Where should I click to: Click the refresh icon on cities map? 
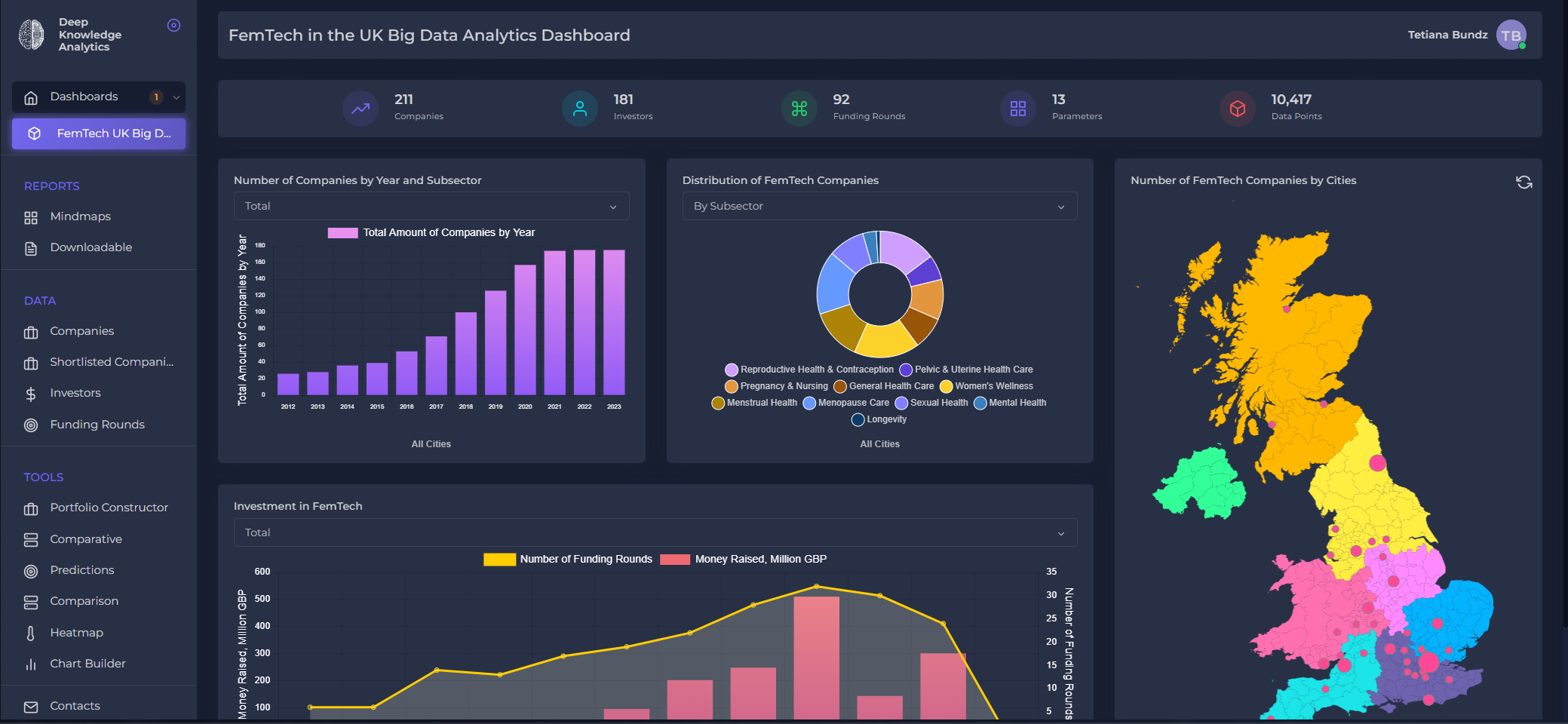[1524, 183]
